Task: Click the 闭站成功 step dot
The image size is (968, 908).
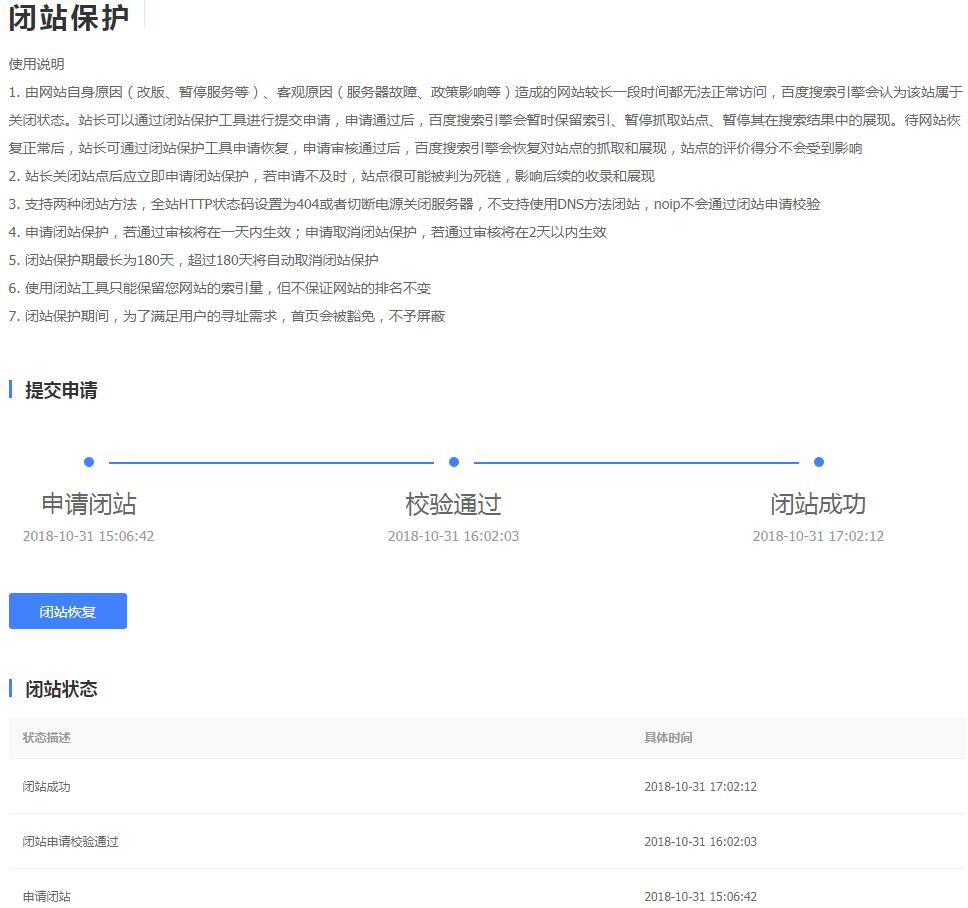Action: click(x=819, y=462)
